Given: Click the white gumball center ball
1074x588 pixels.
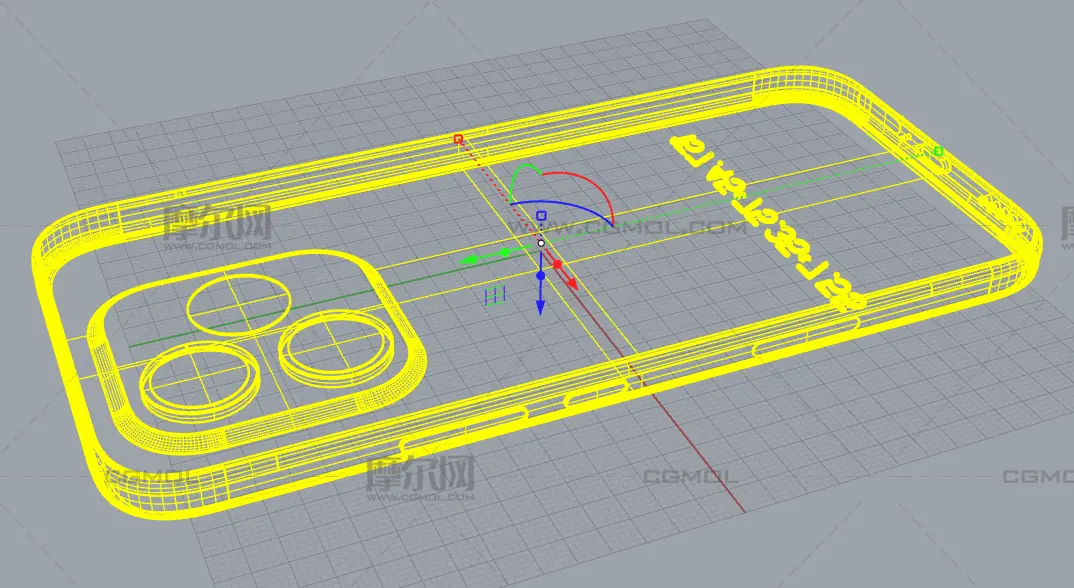Looking at the screenshot, I should tap(541, 242).
